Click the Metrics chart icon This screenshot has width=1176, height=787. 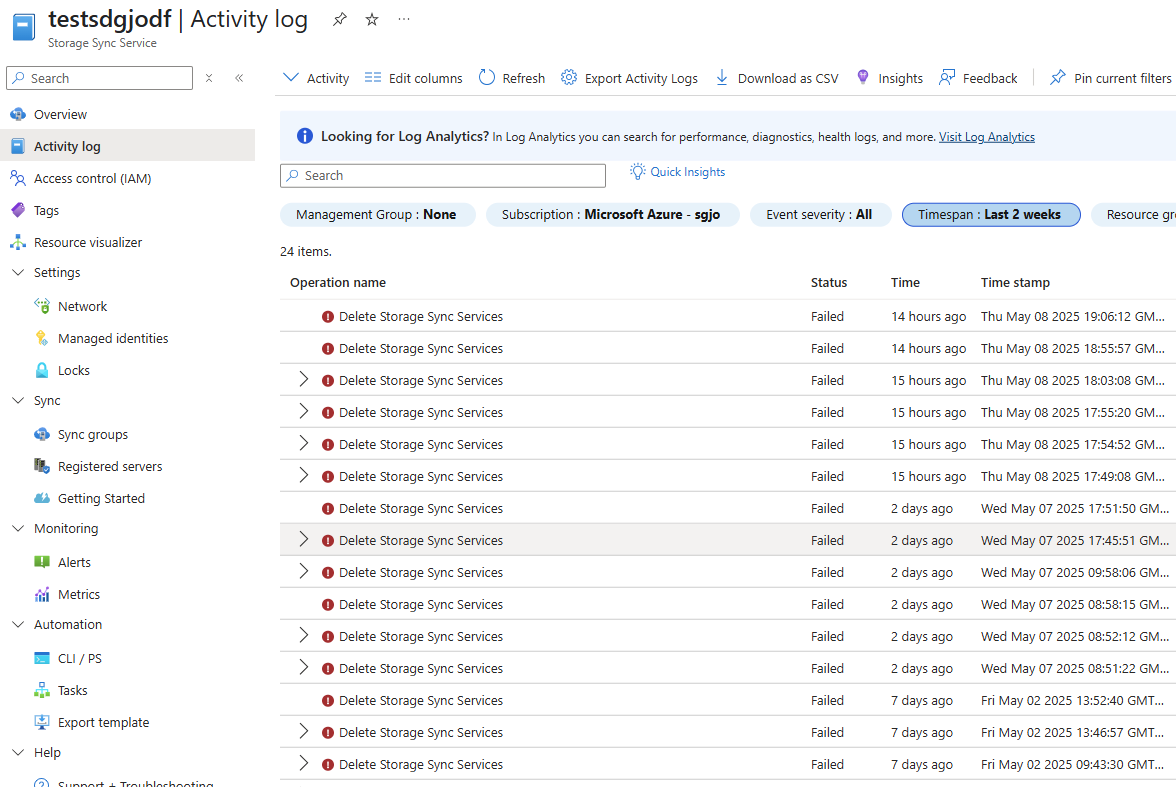coord(42,594)
